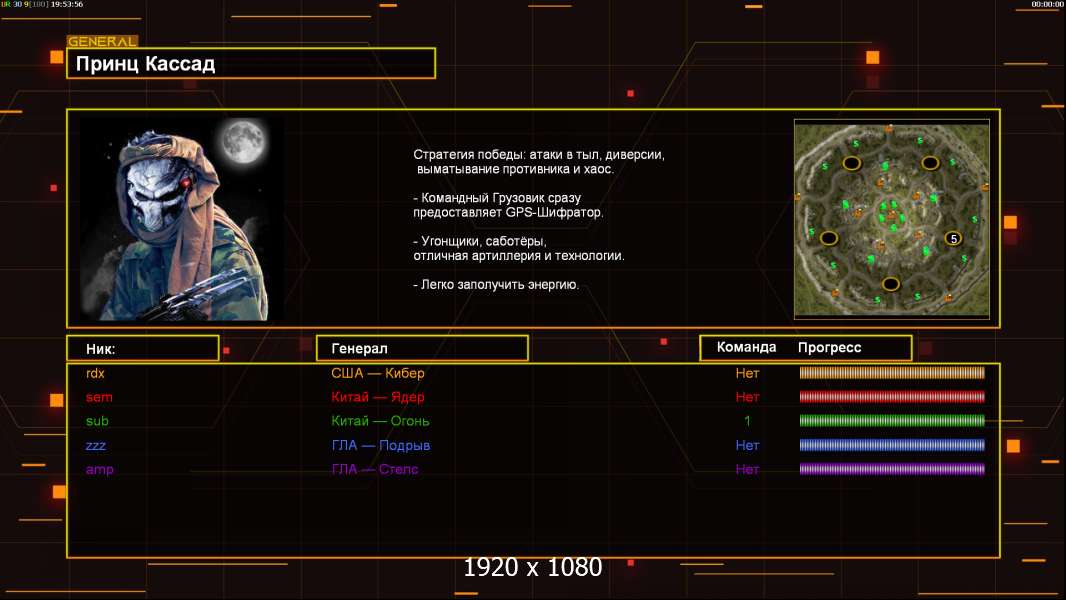Click the purple progress bar for amp
1066x600 pixels.
point(892,469)
